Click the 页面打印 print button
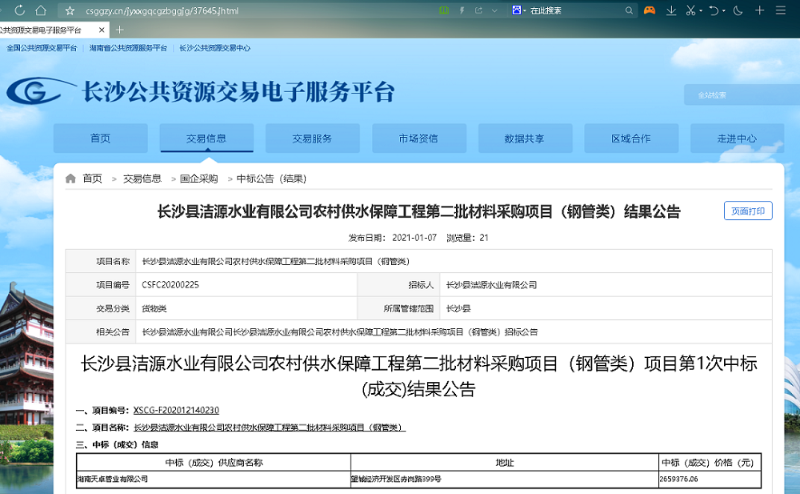This screenshot has width=800, height=494. pyautogui.click(x=747, y=211)
